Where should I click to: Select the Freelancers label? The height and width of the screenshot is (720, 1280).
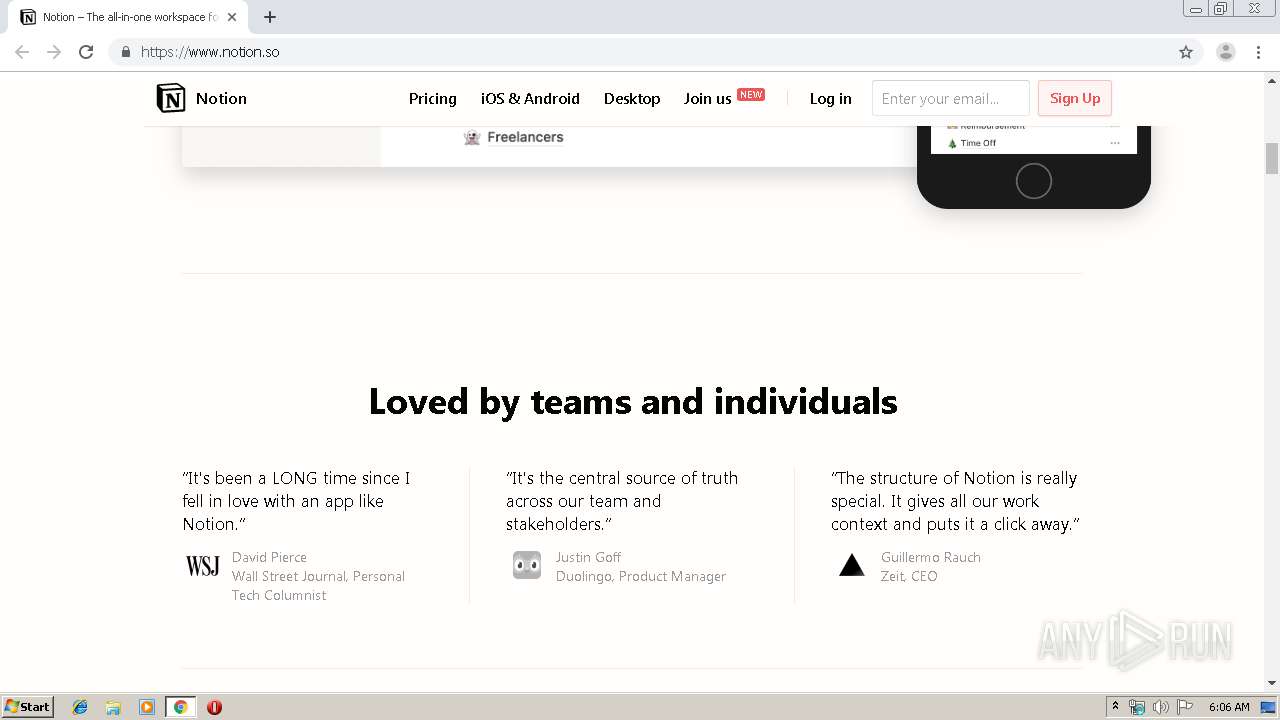coord(525,137)
